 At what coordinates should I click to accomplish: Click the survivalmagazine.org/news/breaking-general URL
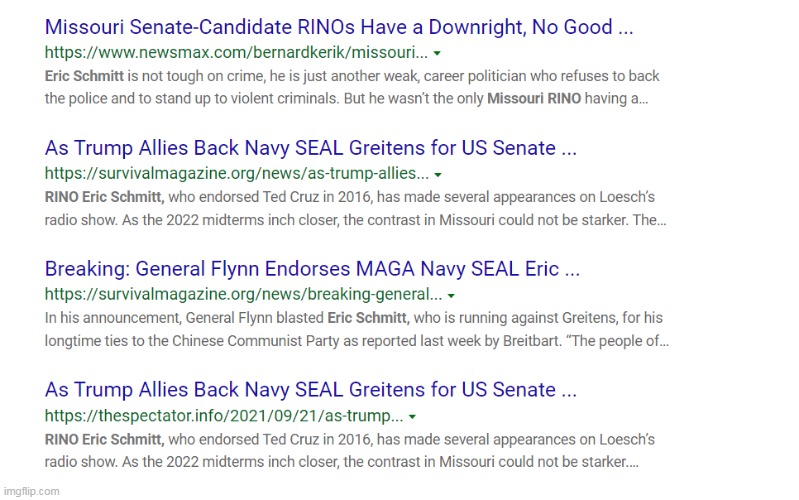click(243, 294)
